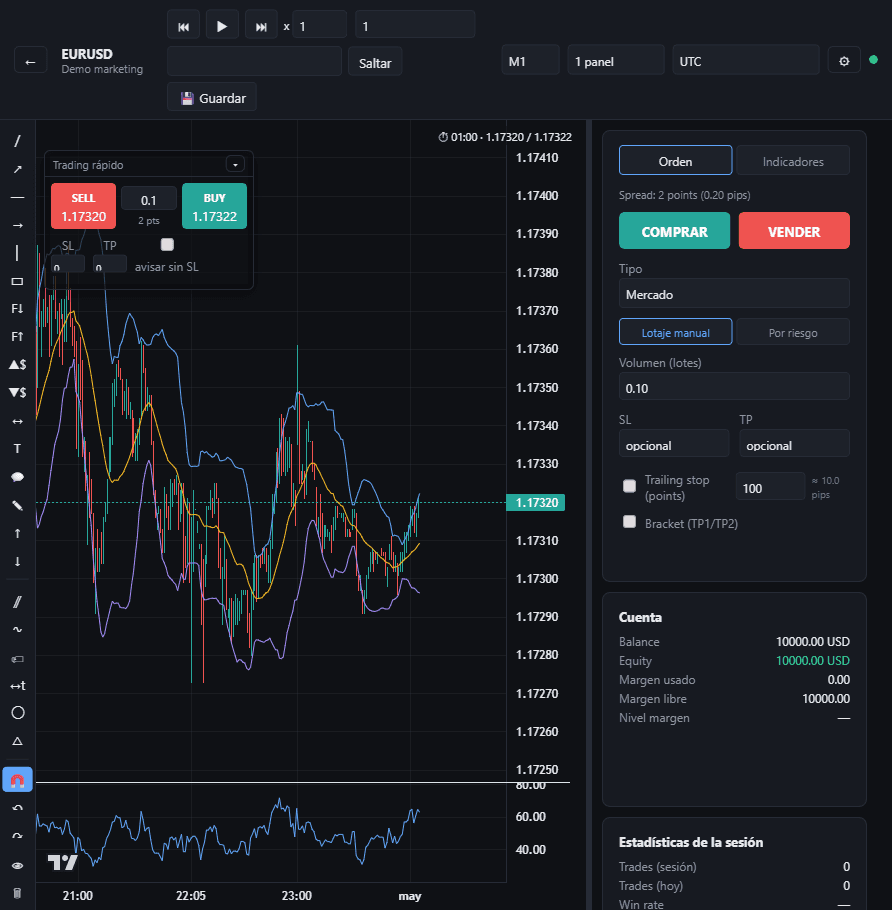892x910 pixels.
Task: Select the trend line drawing tool
Action: (17, 141)
